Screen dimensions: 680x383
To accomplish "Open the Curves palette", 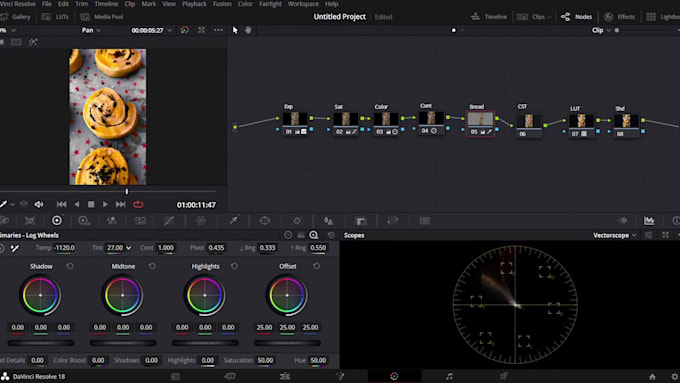I will tap(169, 221).
